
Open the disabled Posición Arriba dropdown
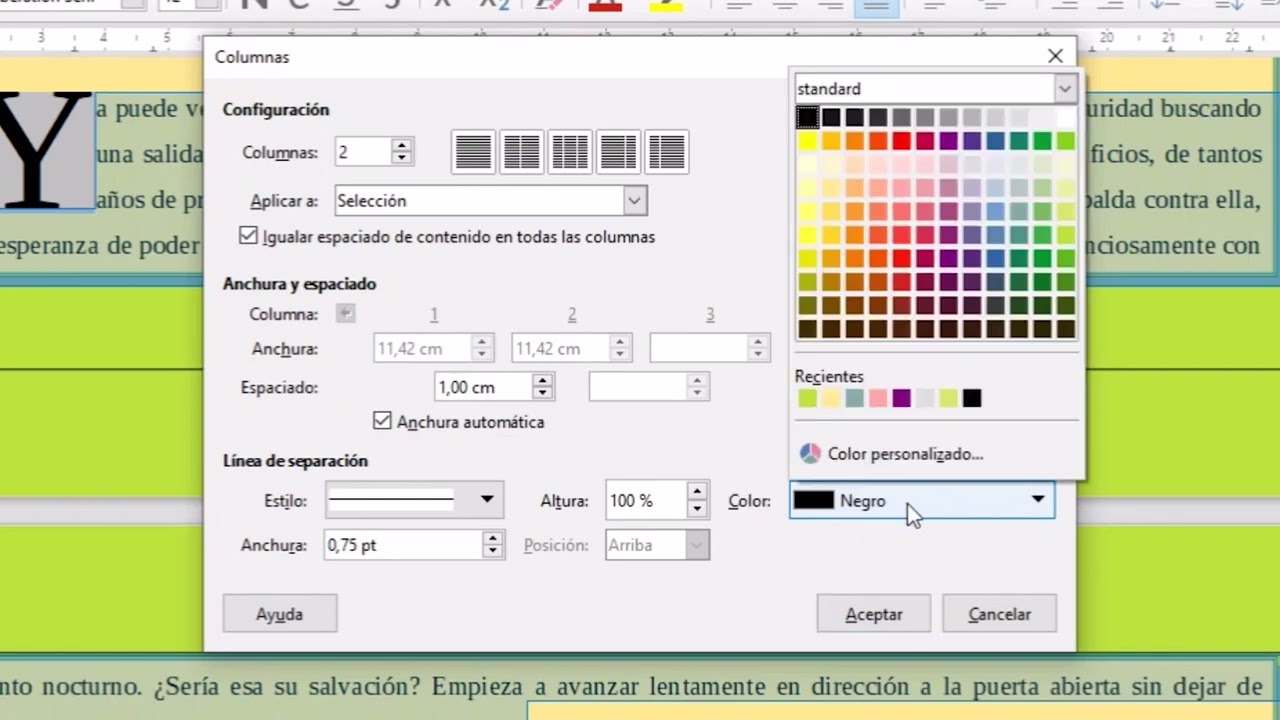697,545
